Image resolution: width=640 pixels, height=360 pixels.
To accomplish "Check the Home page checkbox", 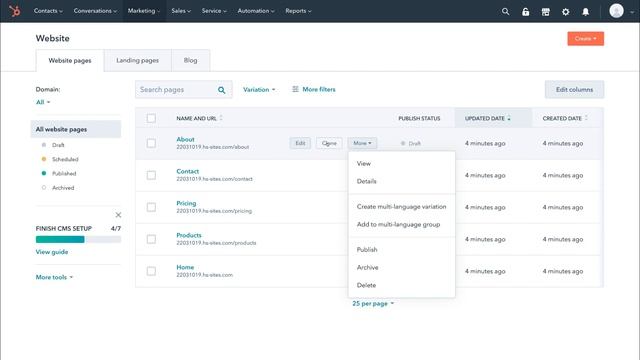I will pos(151,271).
